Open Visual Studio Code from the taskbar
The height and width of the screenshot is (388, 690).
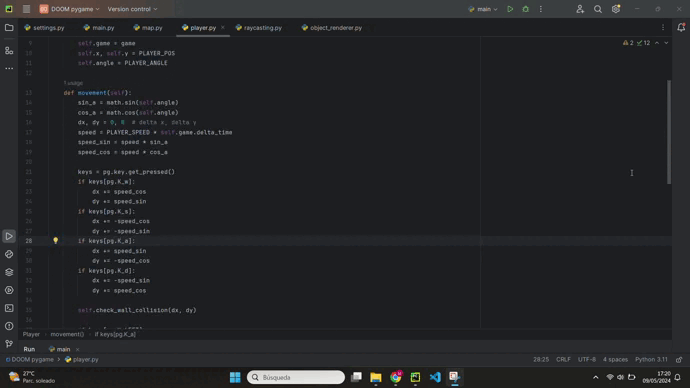point(435,377)
